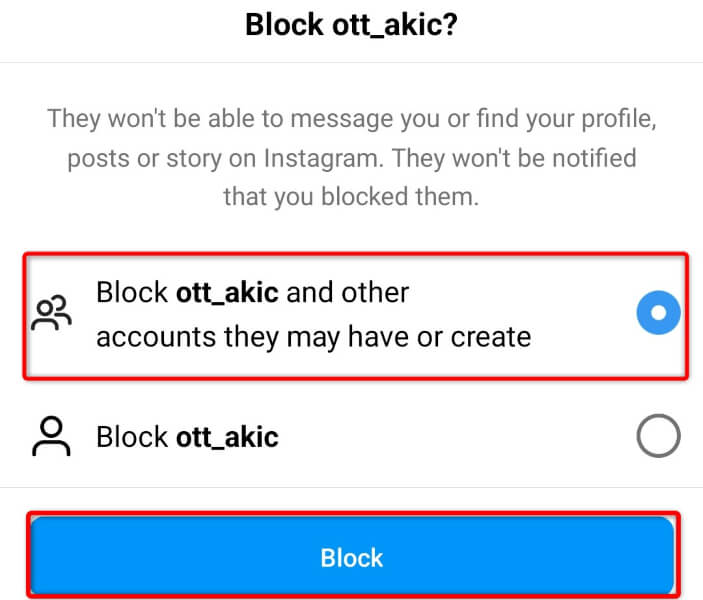Click "and other" text in the first option

pyautogui.click(x=346, y=292)
